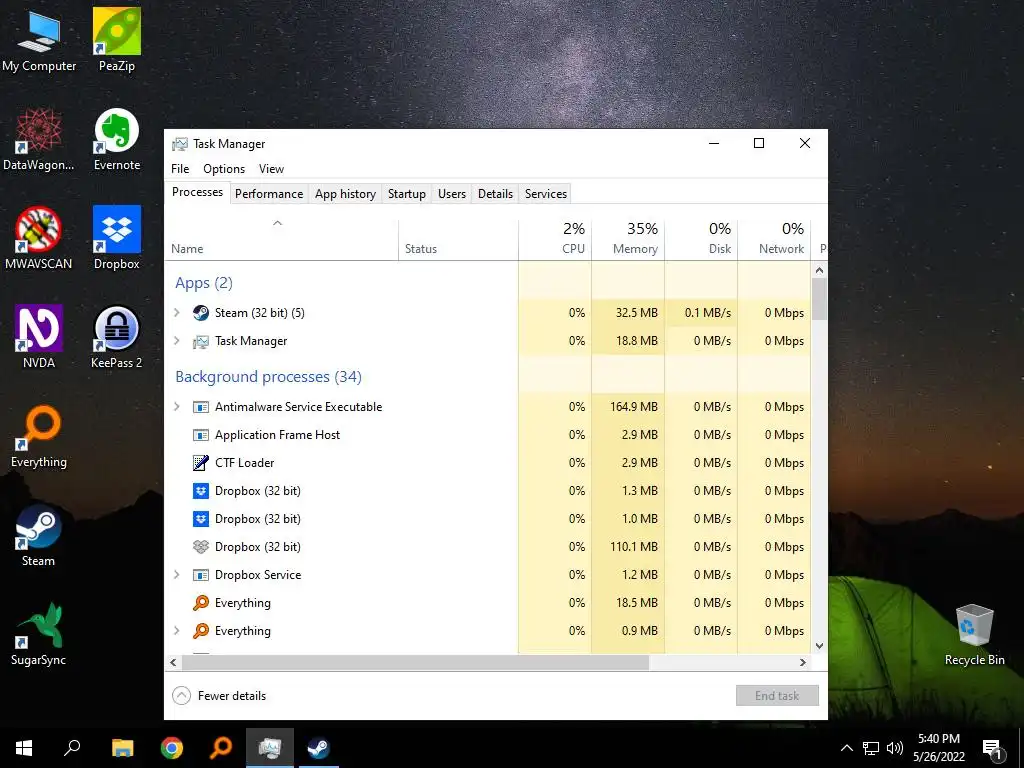Switch to the Users tab
Viewport: 1024px width, 768px height.
(452, 194)
